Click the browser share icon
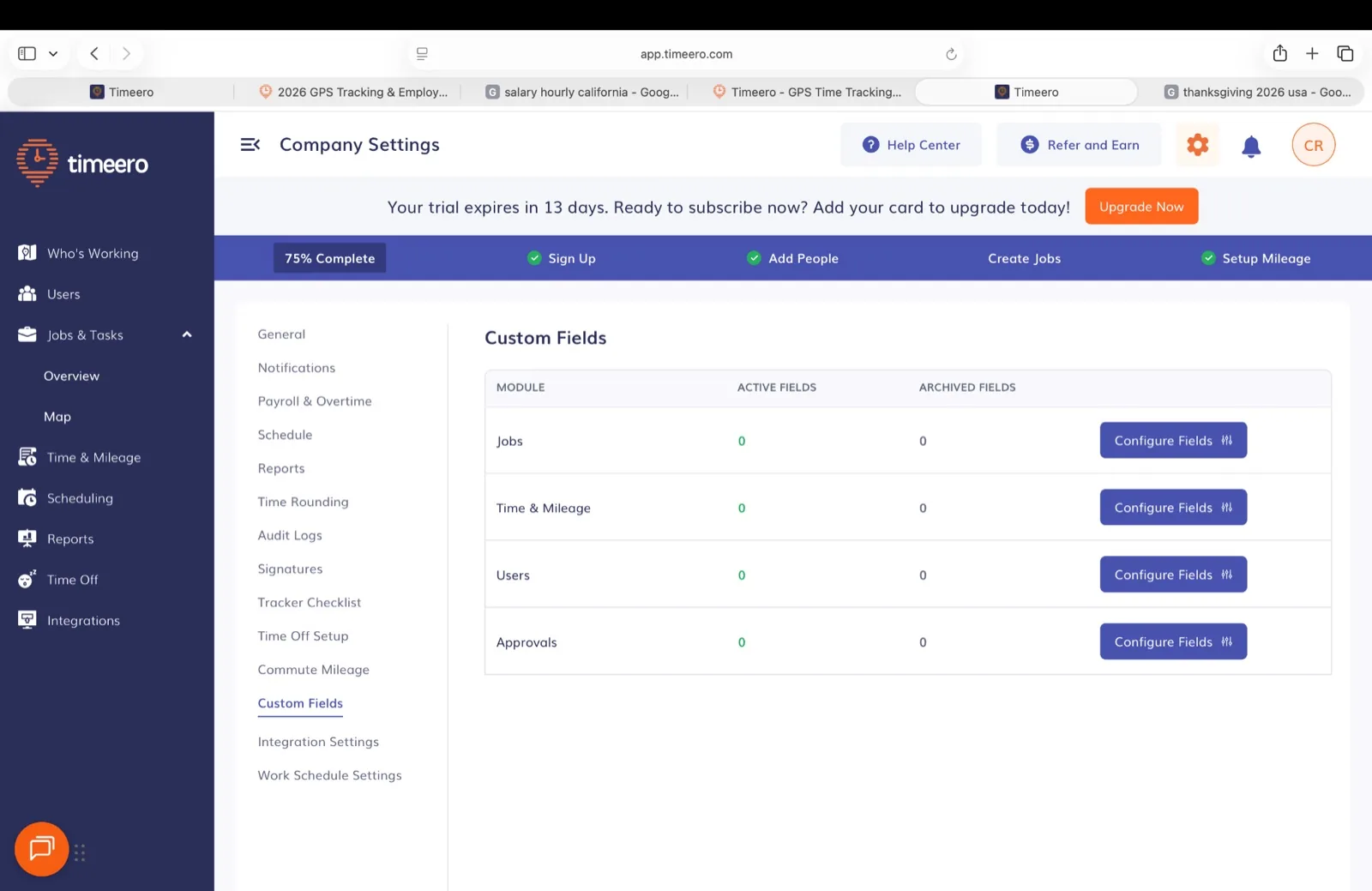Viewport: 1372px width, 891px height. pos(1279,53)
